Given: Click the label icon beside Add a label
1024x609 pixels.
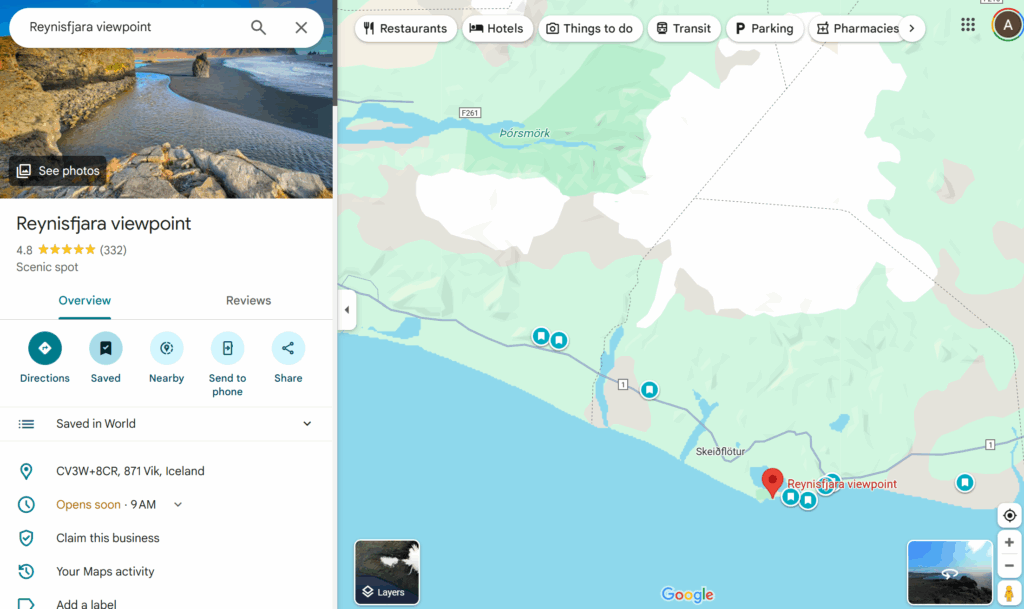Looking at the screenshot, I should pyautogui.click(x=26, y=604).
